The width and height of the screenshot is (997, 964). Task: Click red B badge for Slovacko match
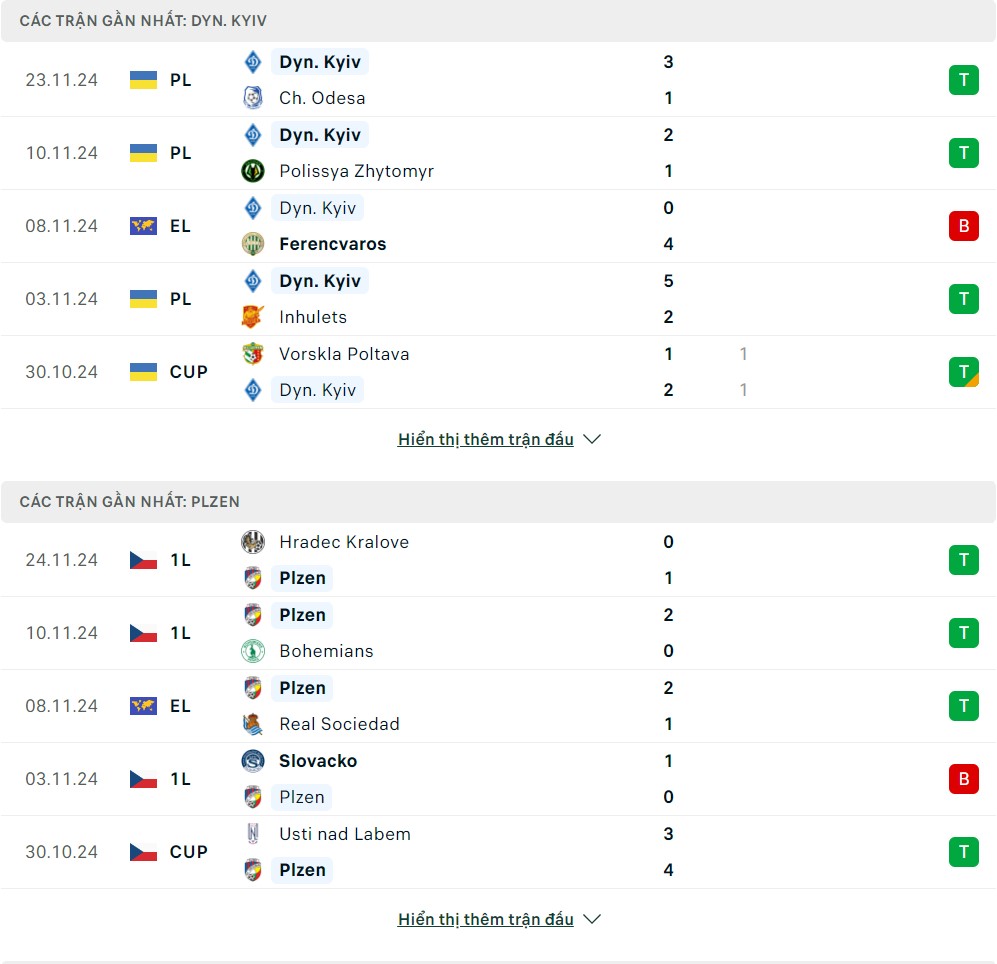click(964, 779)
